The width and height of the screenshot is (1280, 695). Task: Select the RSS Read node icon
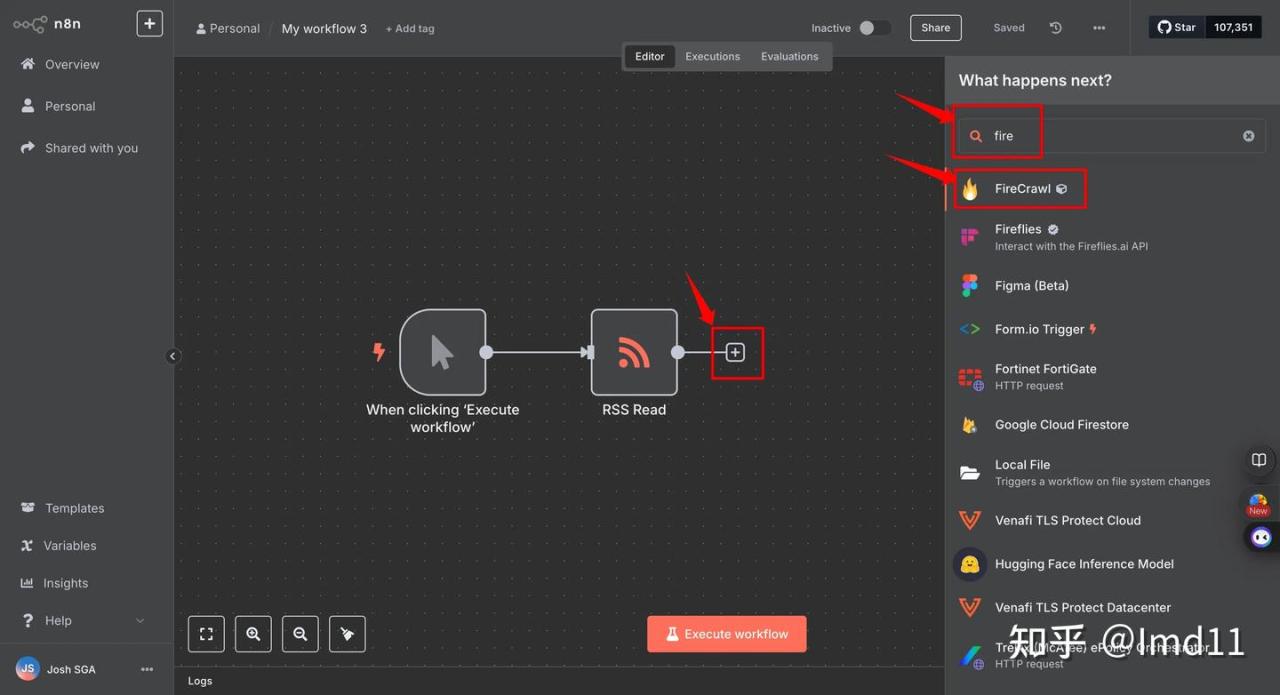634,352
